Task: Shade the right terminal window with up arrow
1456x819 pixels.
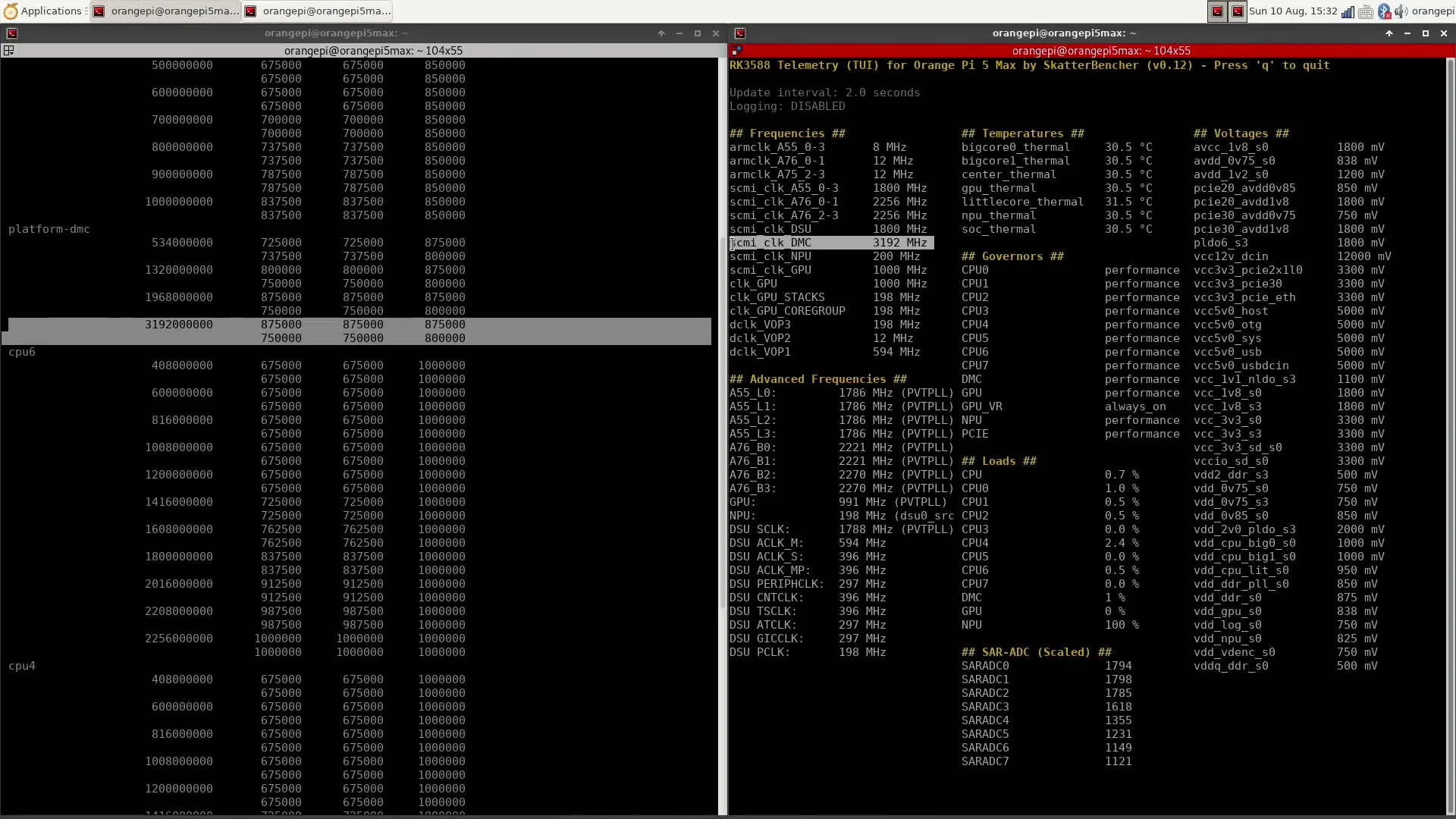Action: 1389,33
